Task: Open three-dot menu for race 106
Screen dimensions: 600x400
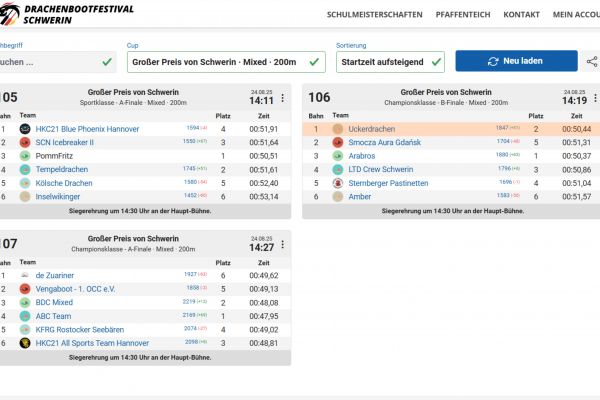Action: (595, 98)
